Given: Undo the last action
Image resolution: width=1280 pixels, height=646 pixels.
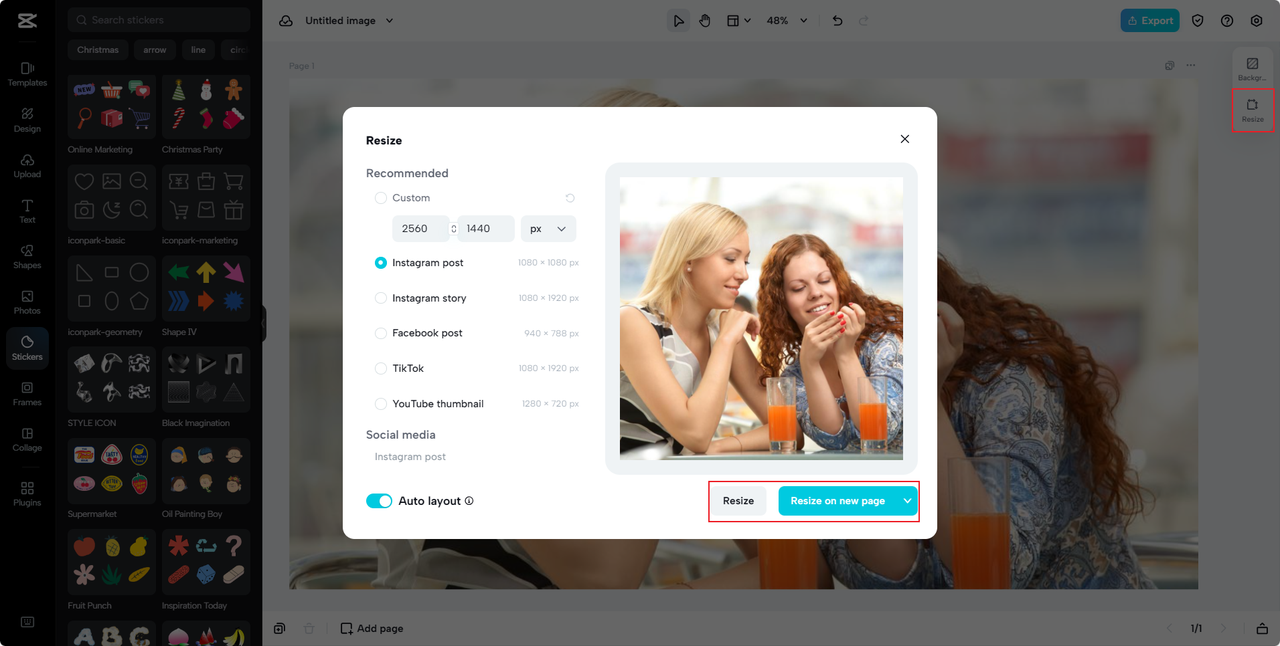Looking at the screenshot, I should 837,20.
